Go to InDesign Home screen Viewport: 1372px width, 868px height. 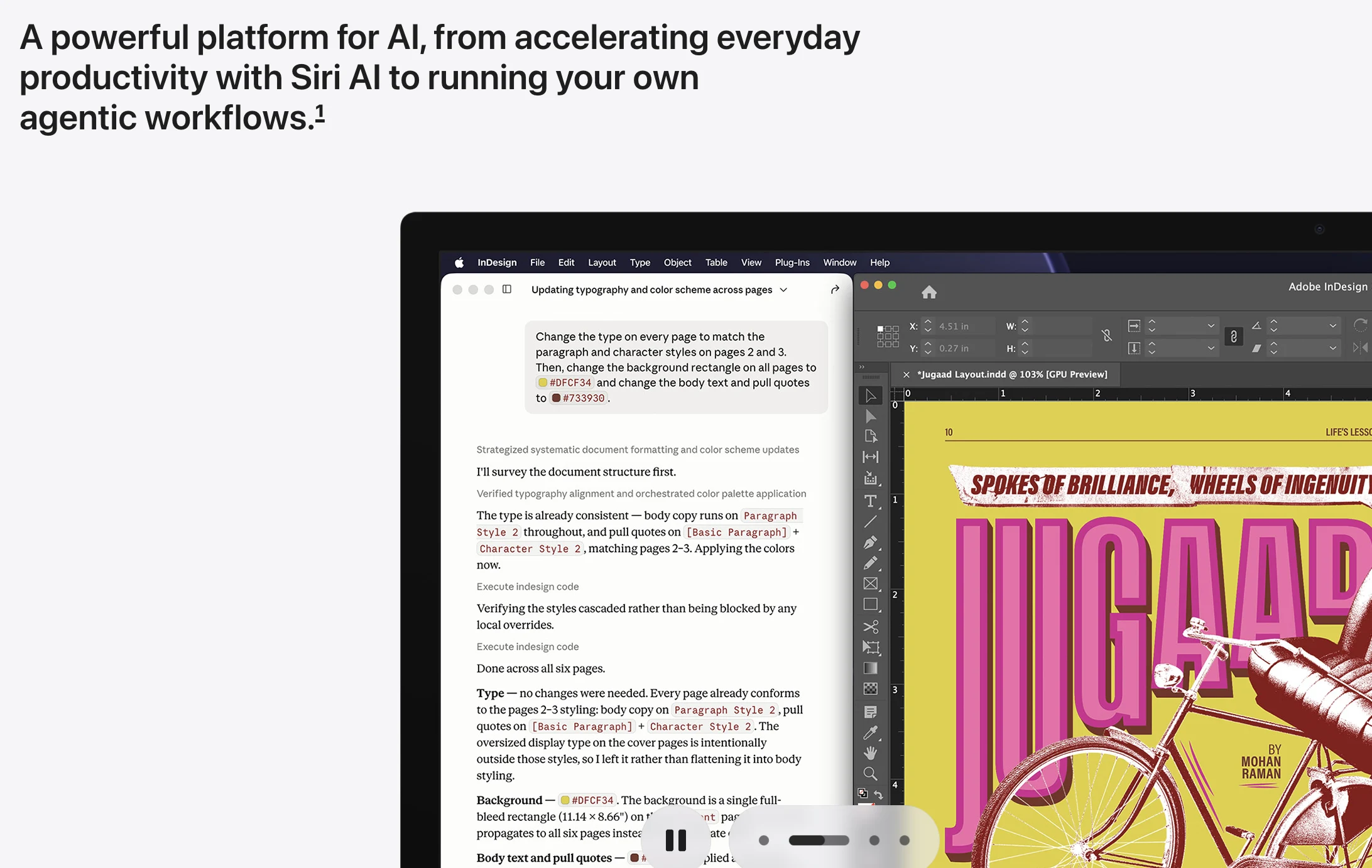(x=929, y=292)
